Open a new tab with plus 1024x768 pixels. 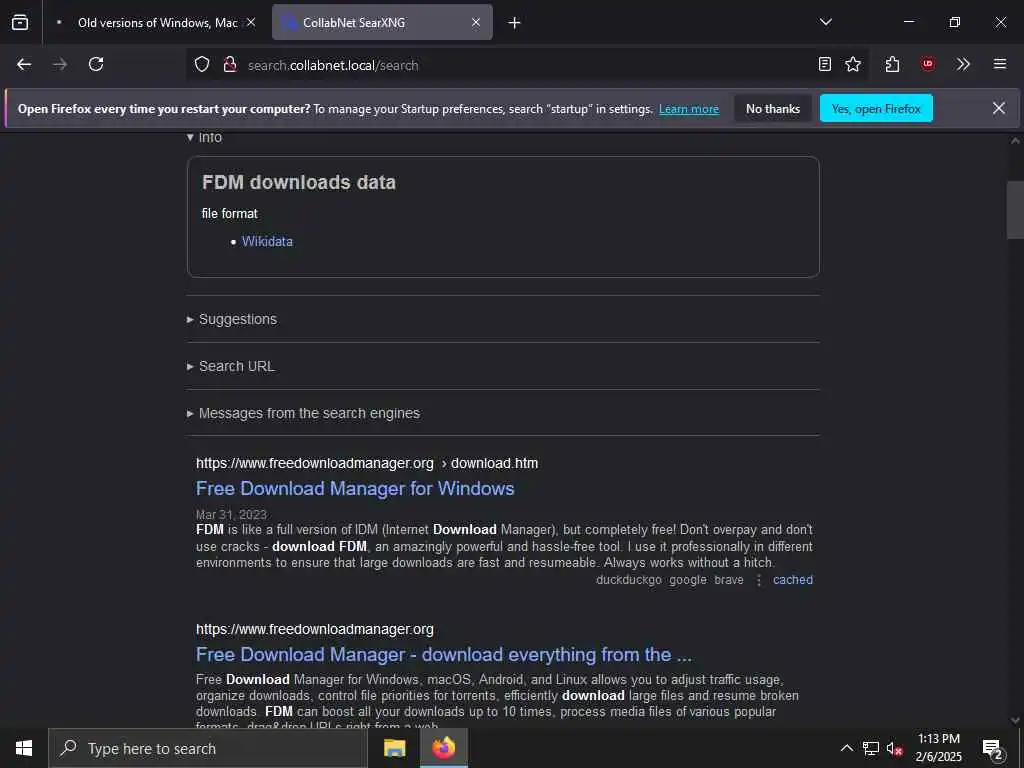coord(515,23)
